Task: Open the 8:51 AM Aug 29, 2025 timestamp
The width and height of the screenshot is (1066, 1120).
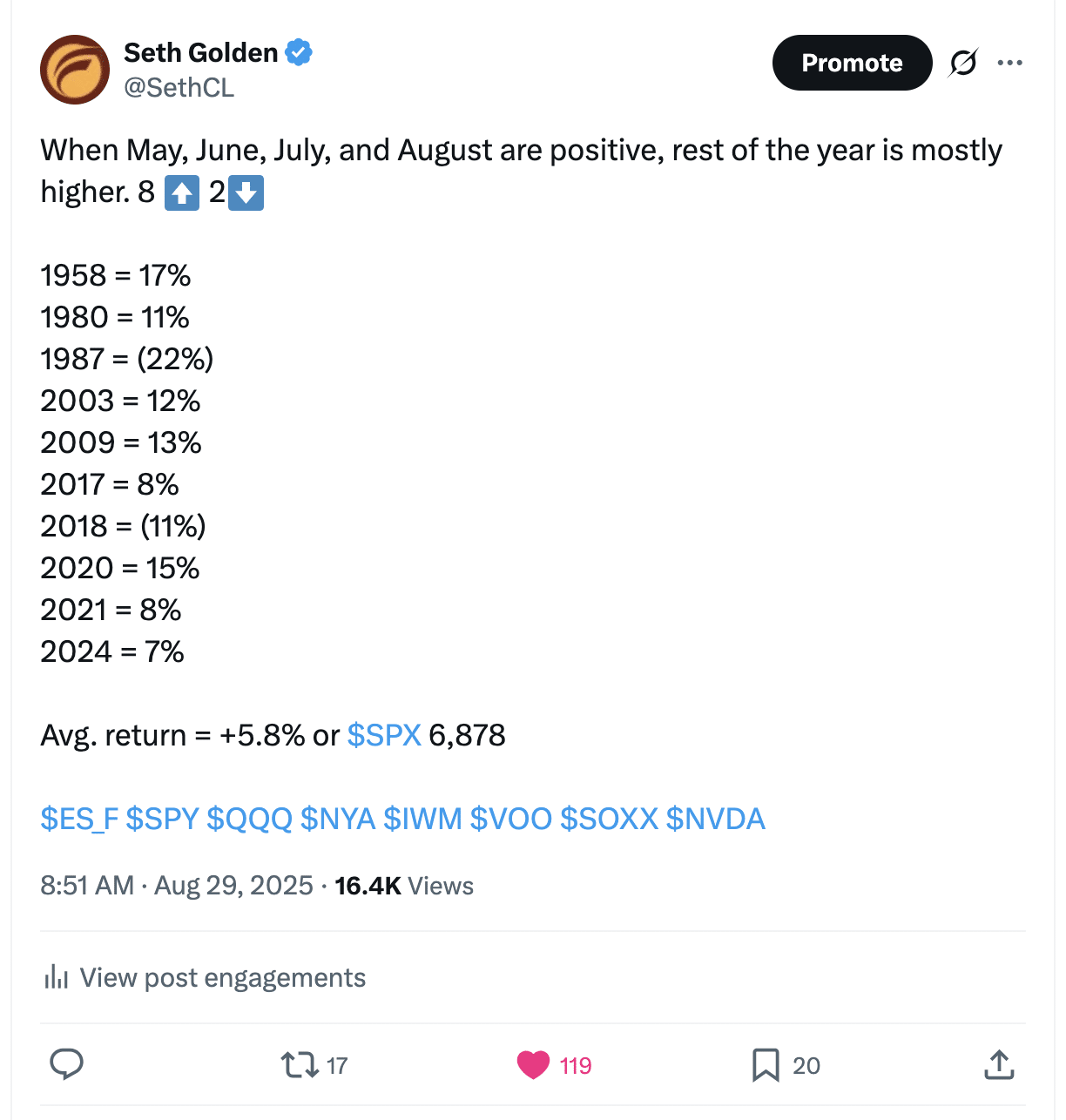Action: pos(176,886)
